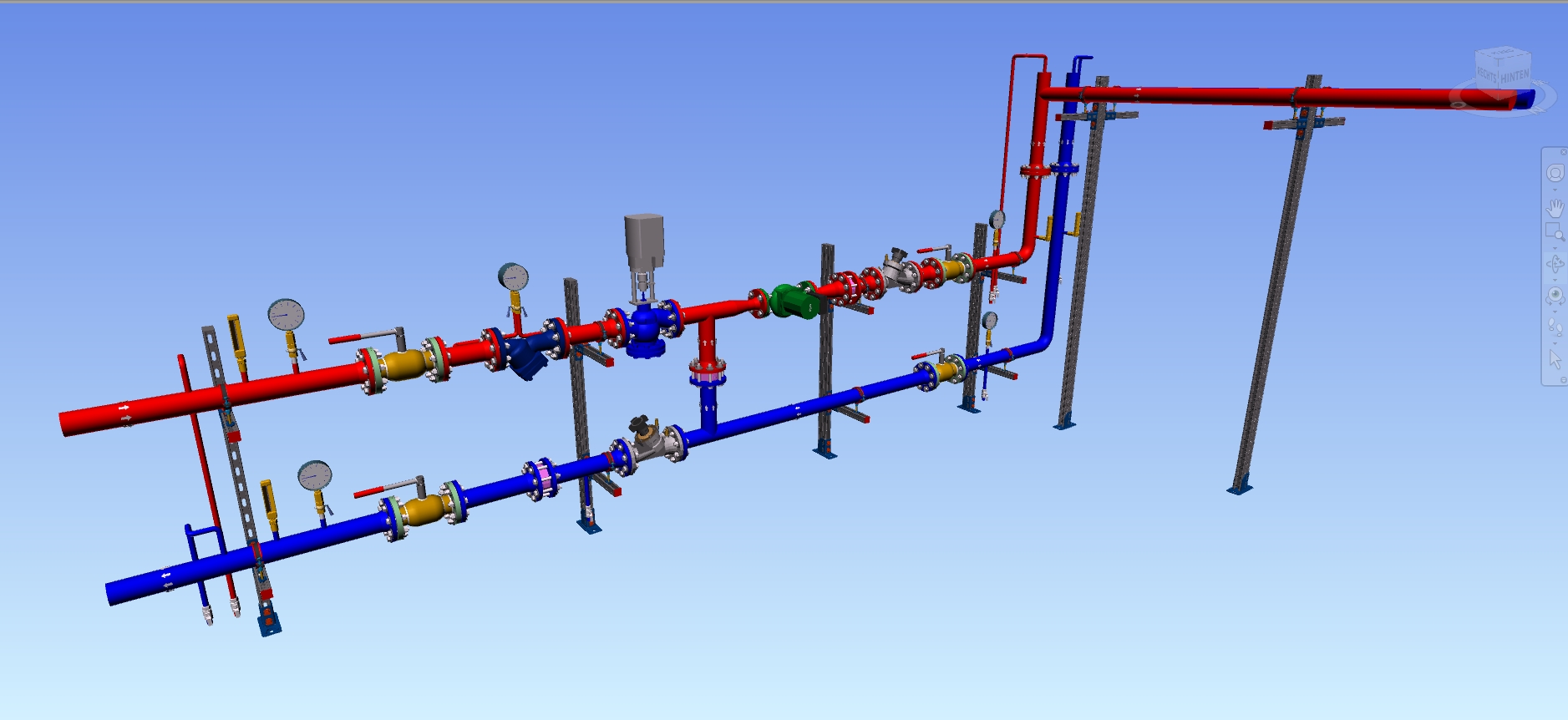Screen dimensions: 1568x720
Task: Activate the Pan hand tool
Action: pos(1555,208)
